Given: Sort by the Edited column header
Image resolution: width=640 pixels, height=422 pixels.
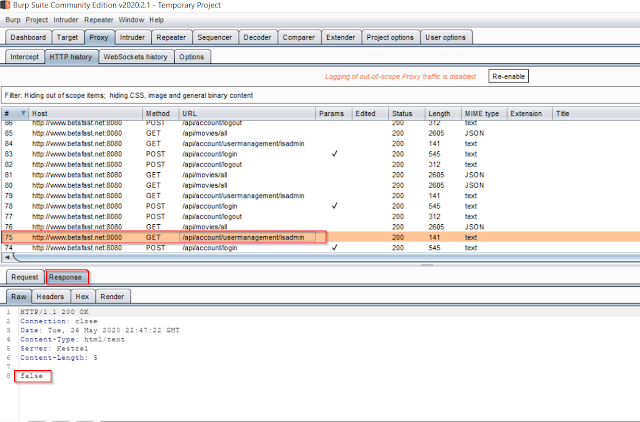Looking at the screenshot, I should (370, 113).
